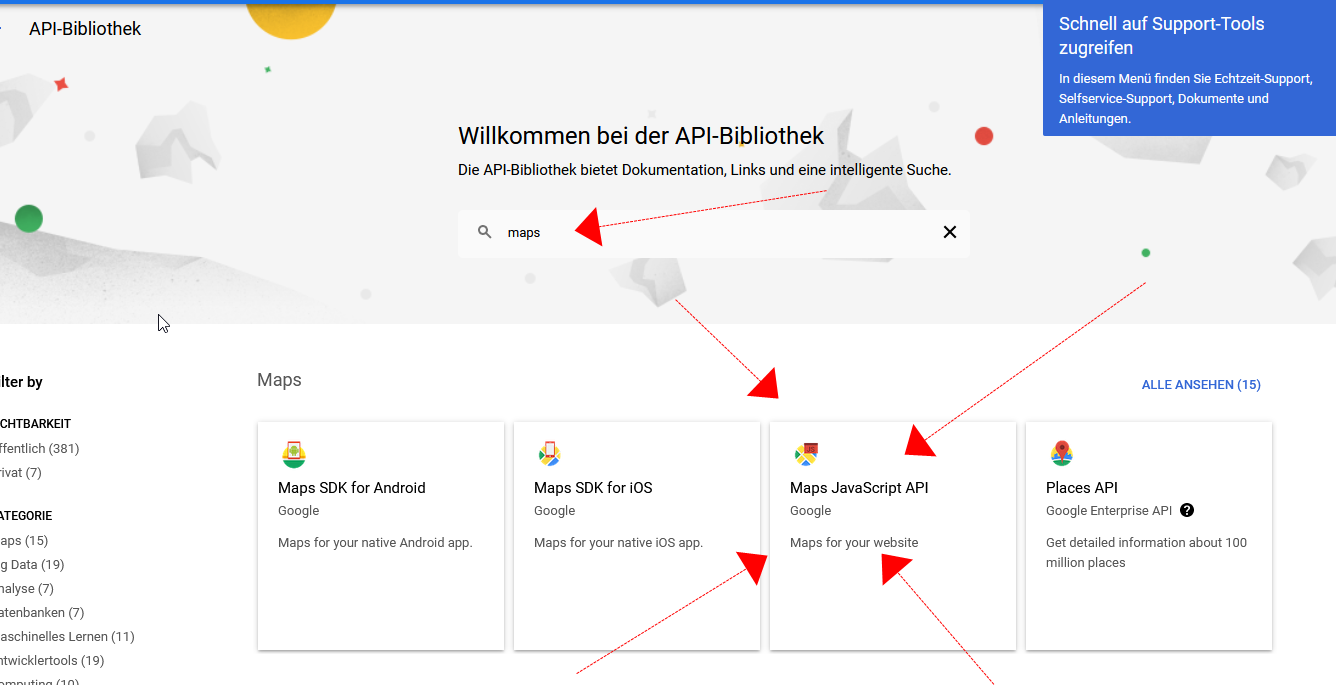Filter by Privat (7) visibility
Viewport: 1336px width, 685px height.
(21, 473)
